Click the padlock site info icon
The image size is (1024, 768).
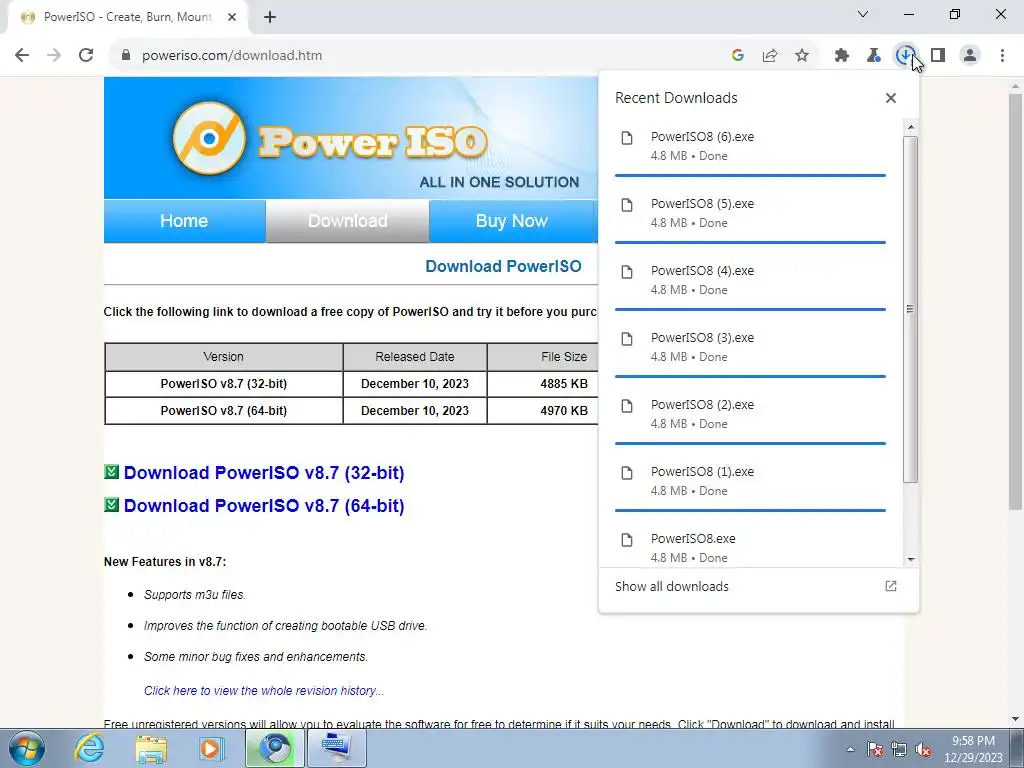[x=126, y=56]
